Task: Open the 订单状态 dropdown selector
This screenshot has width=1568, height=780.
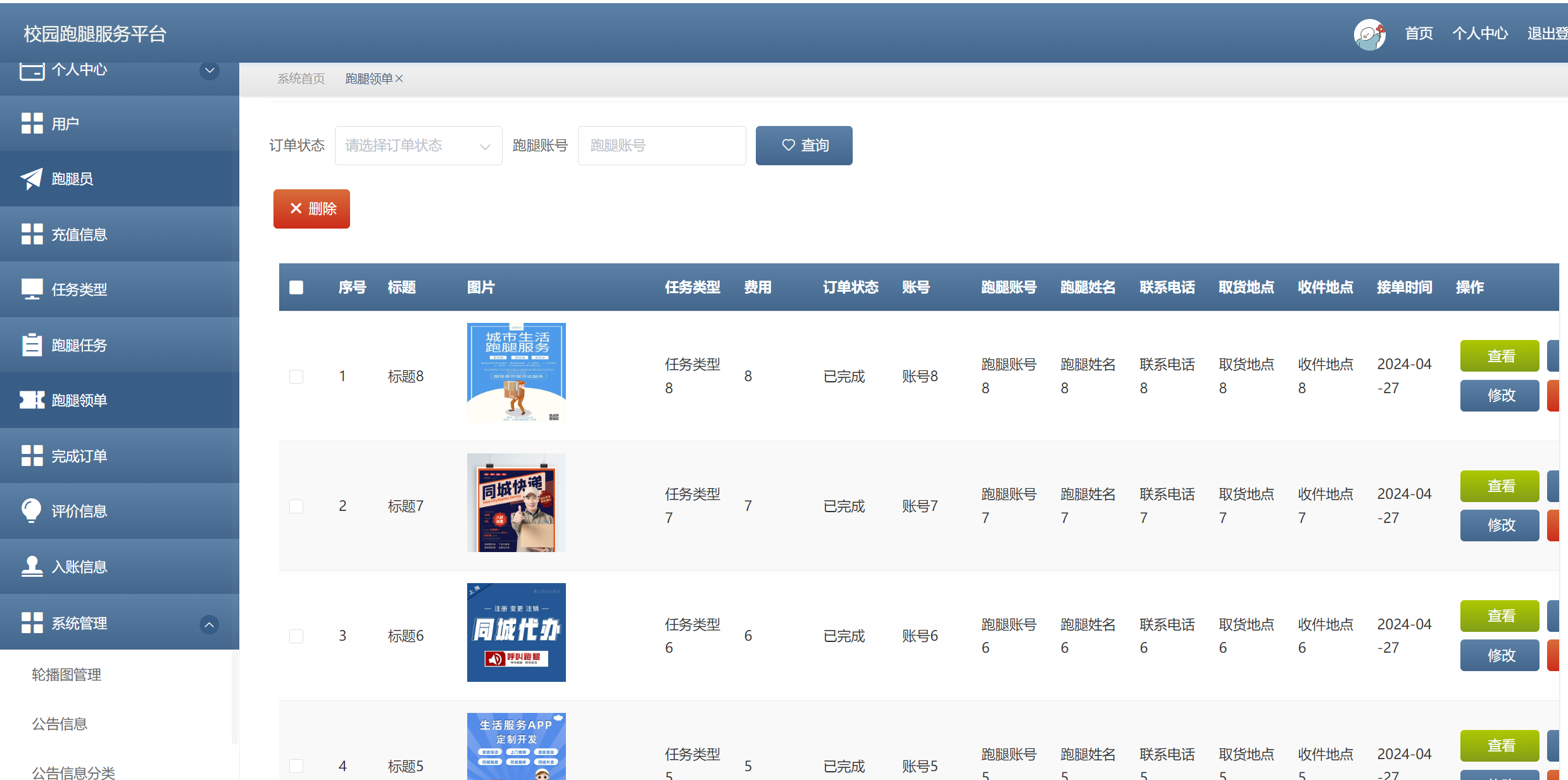Action: [418, 146]
